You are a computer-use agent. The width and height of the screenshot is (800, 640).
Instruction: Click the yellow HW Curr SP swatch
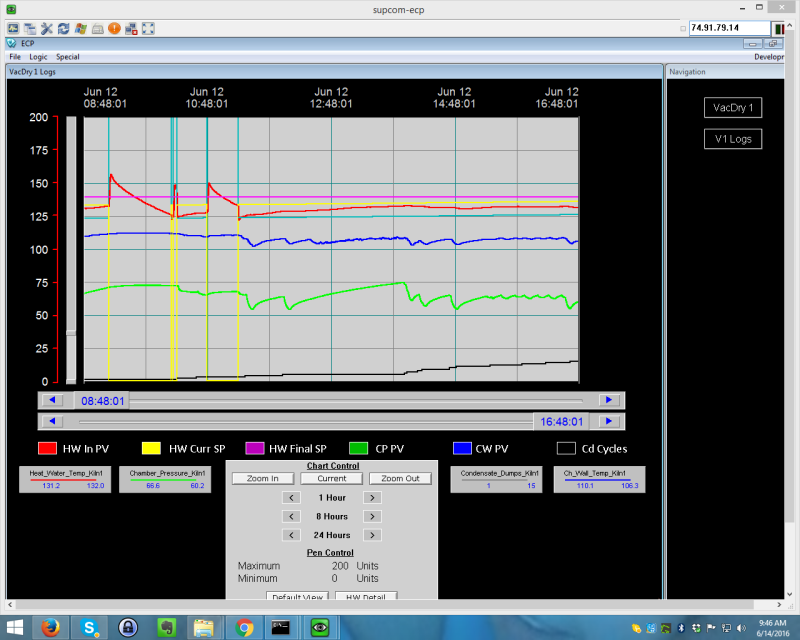pos(151,449)
